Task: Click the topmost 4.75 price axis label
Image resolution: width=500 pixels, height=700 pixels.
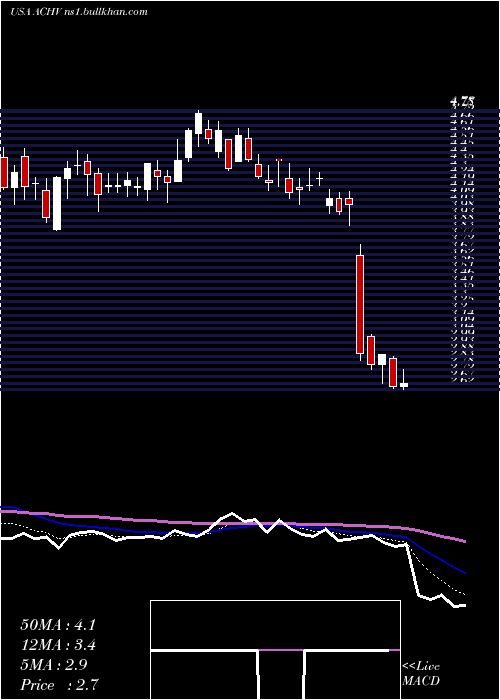Action: (463, 101)
